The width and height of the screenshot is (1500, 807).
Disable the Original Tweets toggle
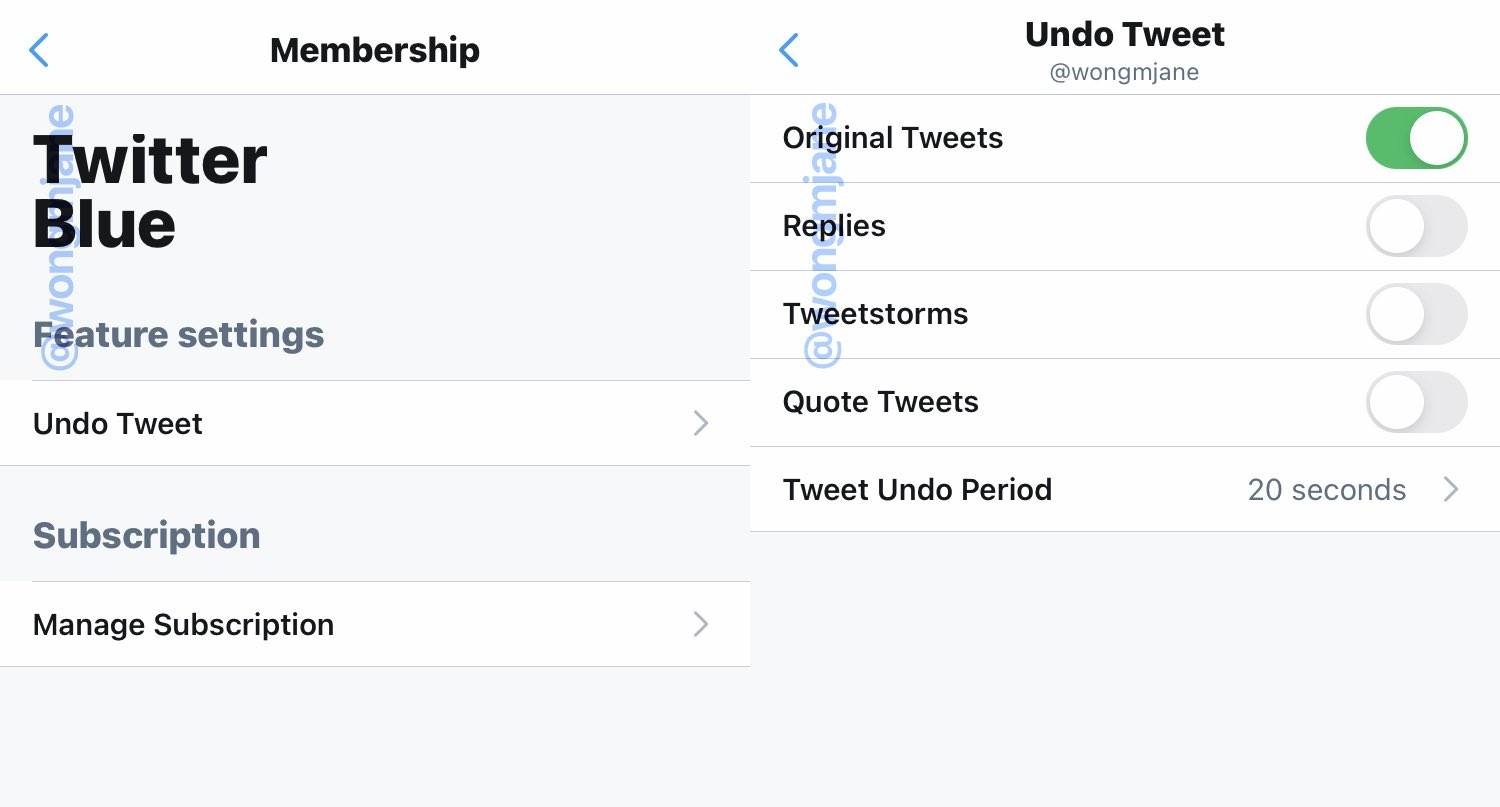coord(1417,138)
